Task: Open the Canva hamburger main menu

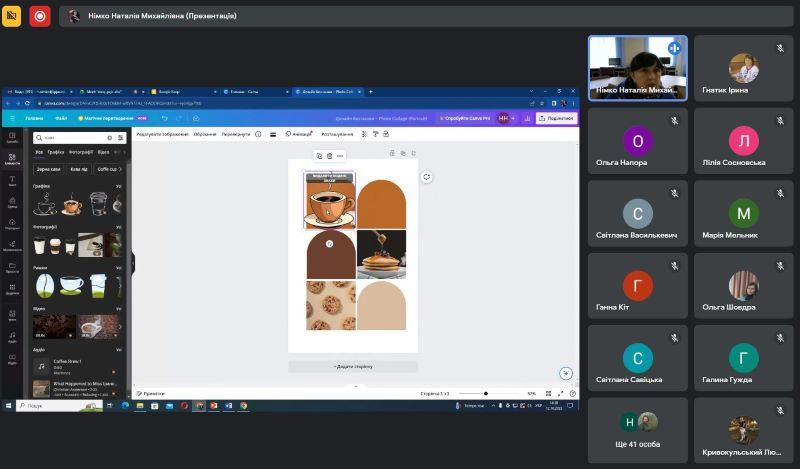Action: pyautogui.click(x=12, y=118)
